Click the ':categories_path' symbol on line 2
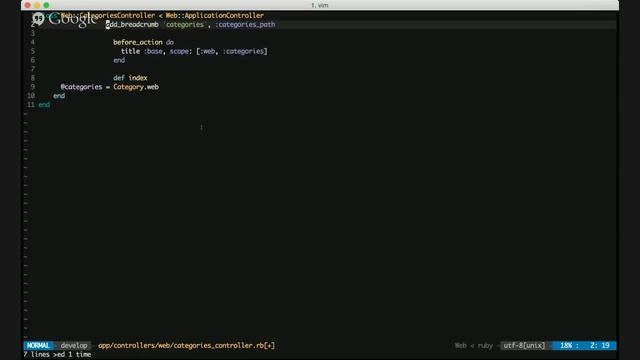Screen dimensions: 640x360 (x=245, y=24)
